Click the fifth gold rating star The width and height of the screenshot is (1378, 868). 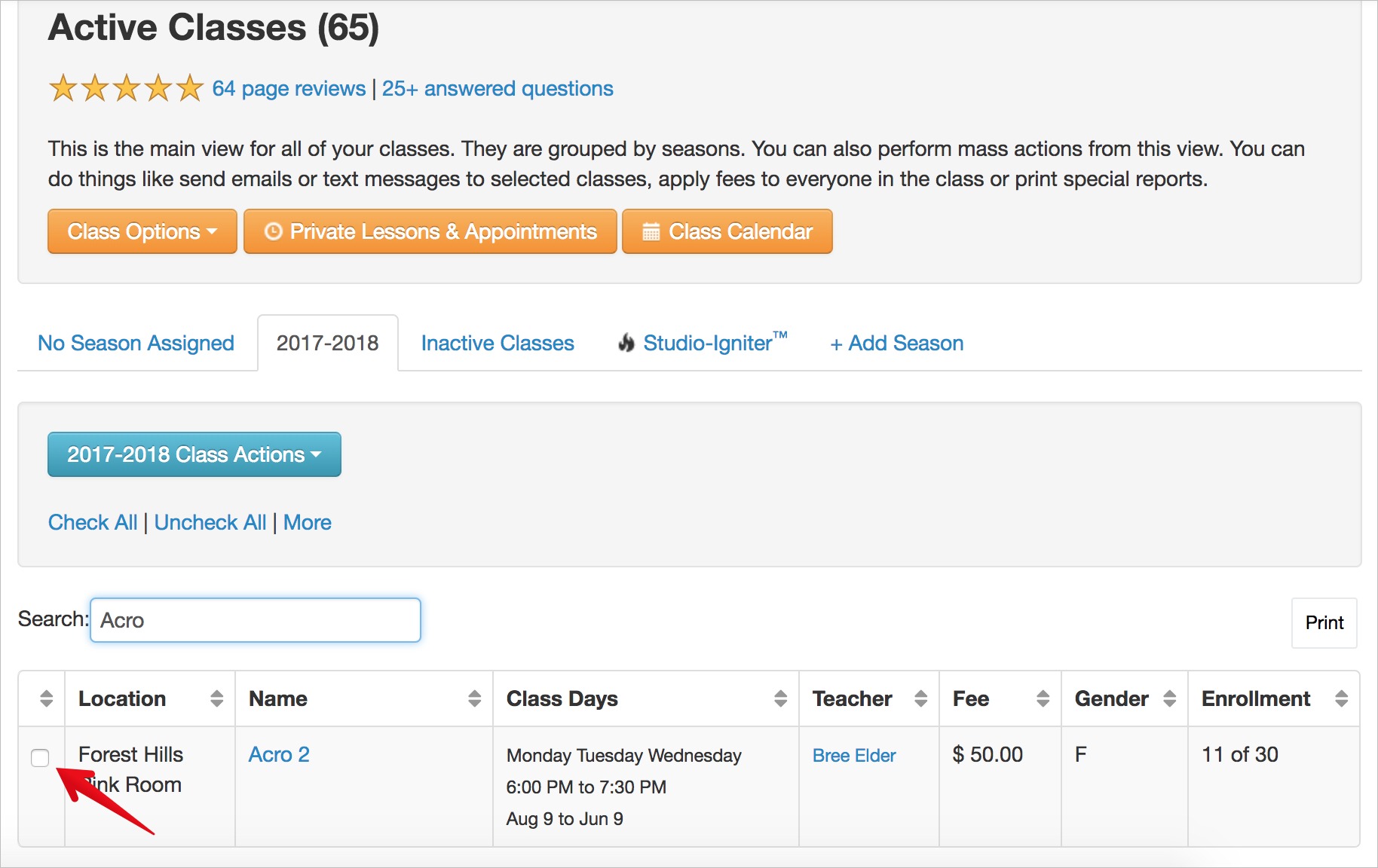point(190,88)
